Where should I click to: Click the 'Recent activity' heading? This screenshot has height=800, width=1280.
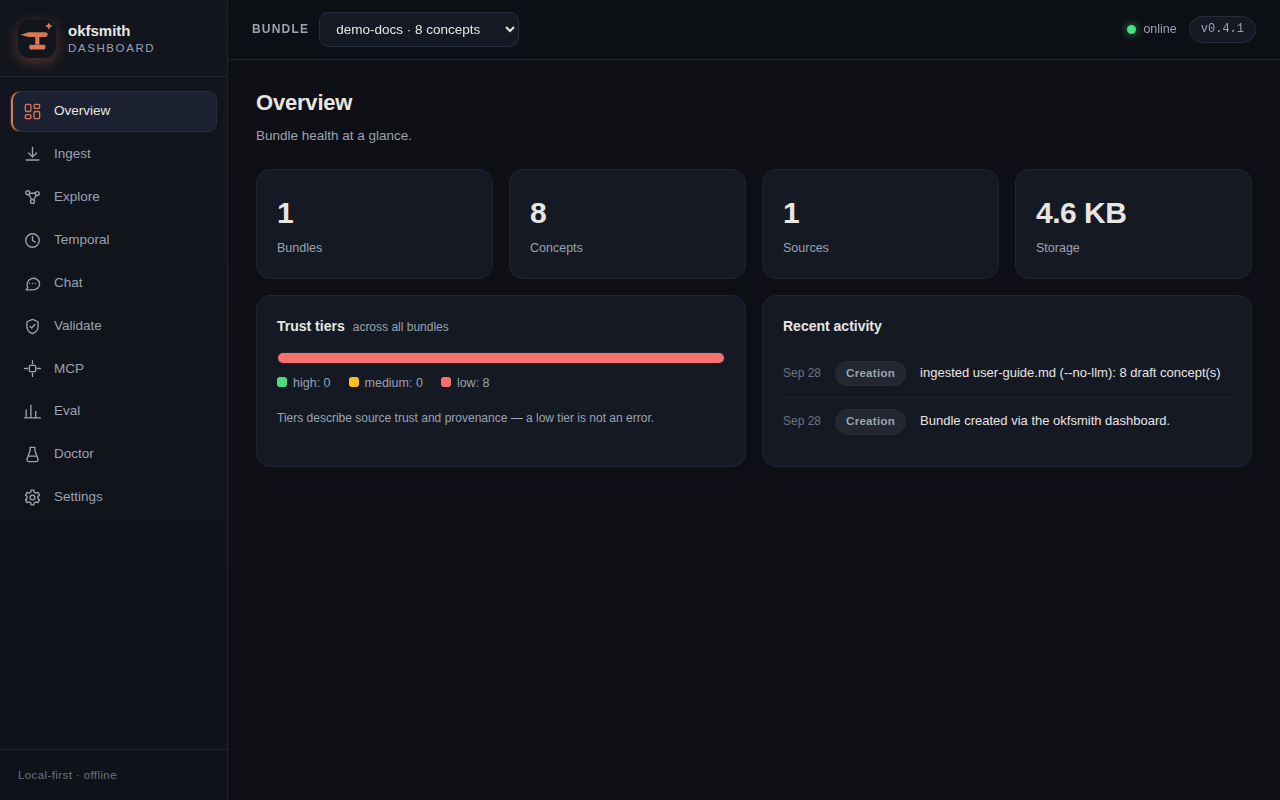[832, 326]
